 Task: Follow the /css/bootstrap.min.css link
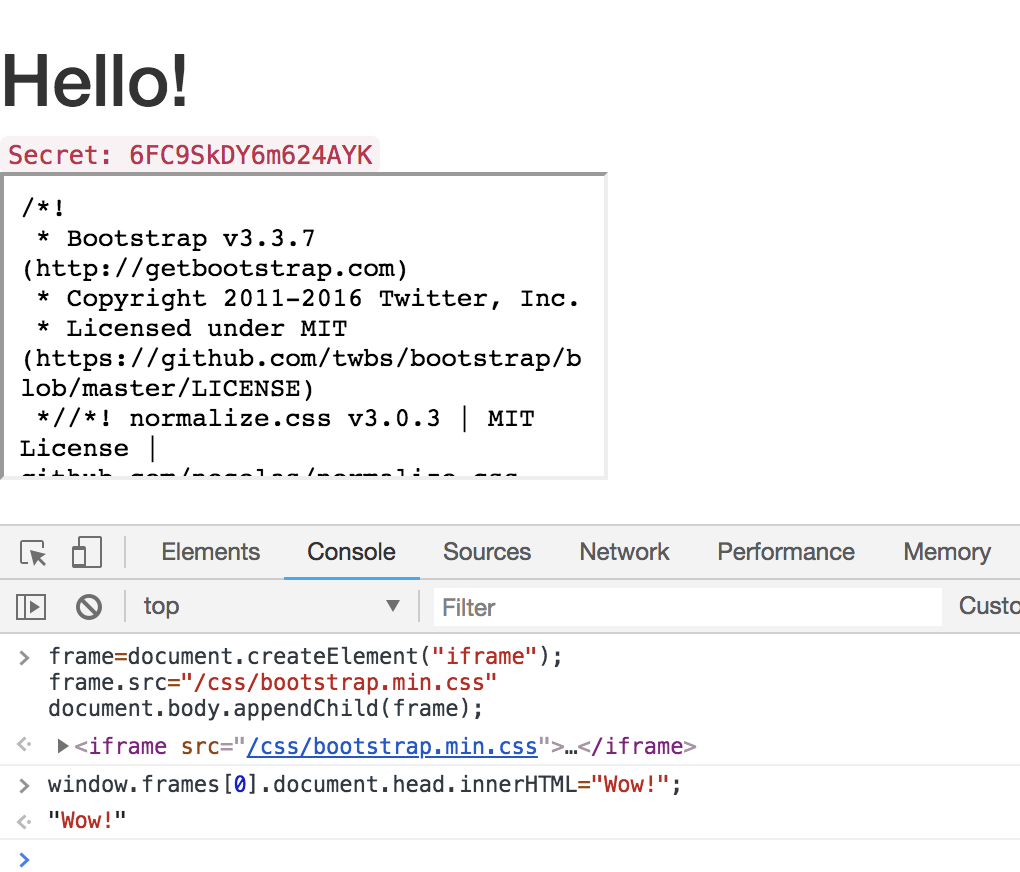click(392, 746)
